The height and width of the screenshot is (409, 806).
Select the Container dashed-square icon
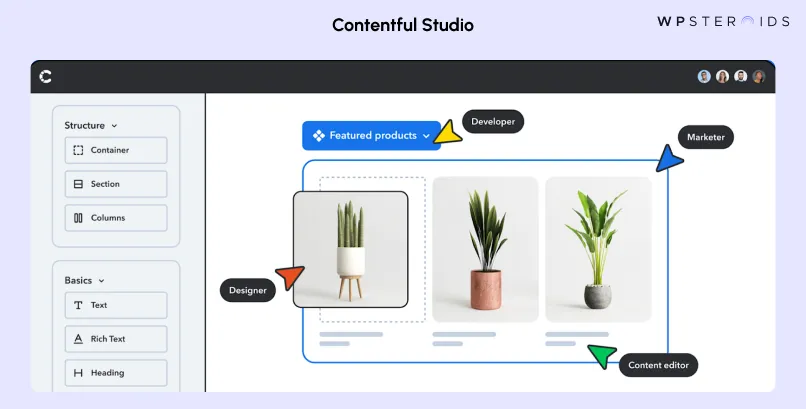(78, 150)
